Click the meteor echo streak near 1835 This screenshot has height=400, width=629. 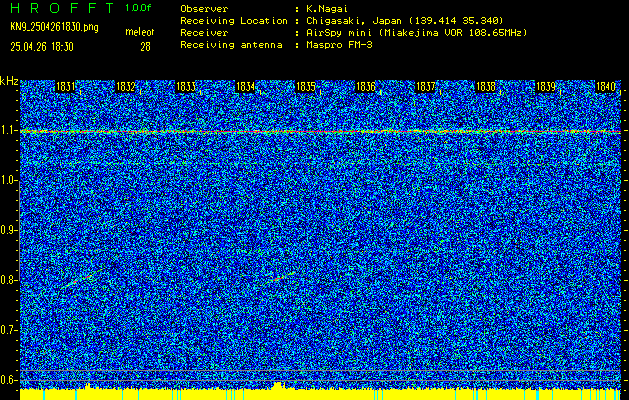click(x=279, y=278)
